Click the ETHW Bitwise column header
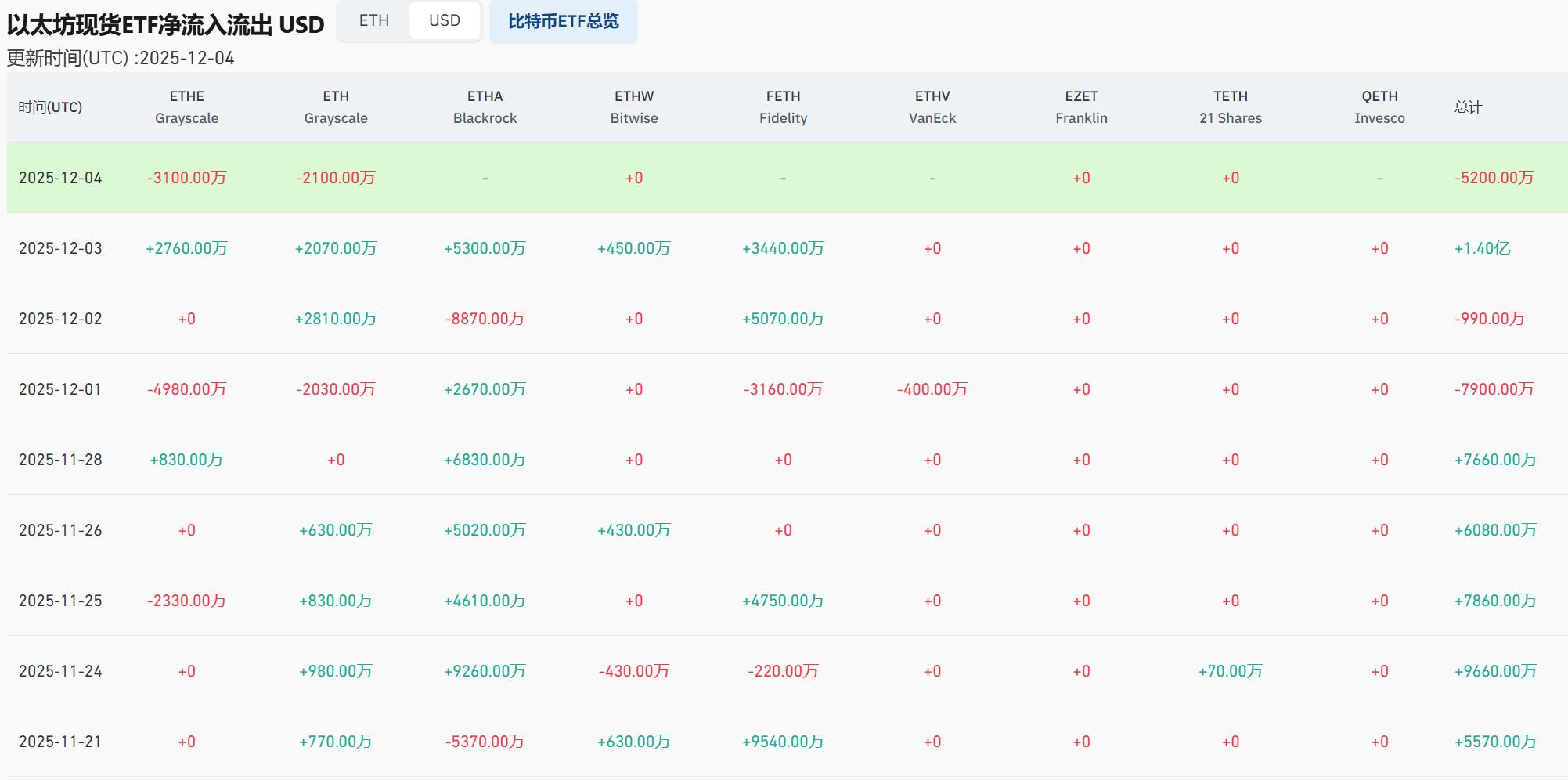Screen dimensions: 1568x780 click(634, 107)
